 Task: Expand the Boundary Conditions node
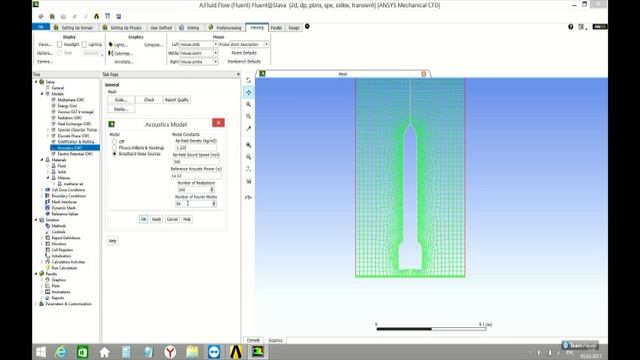click(x=42, y=196)
